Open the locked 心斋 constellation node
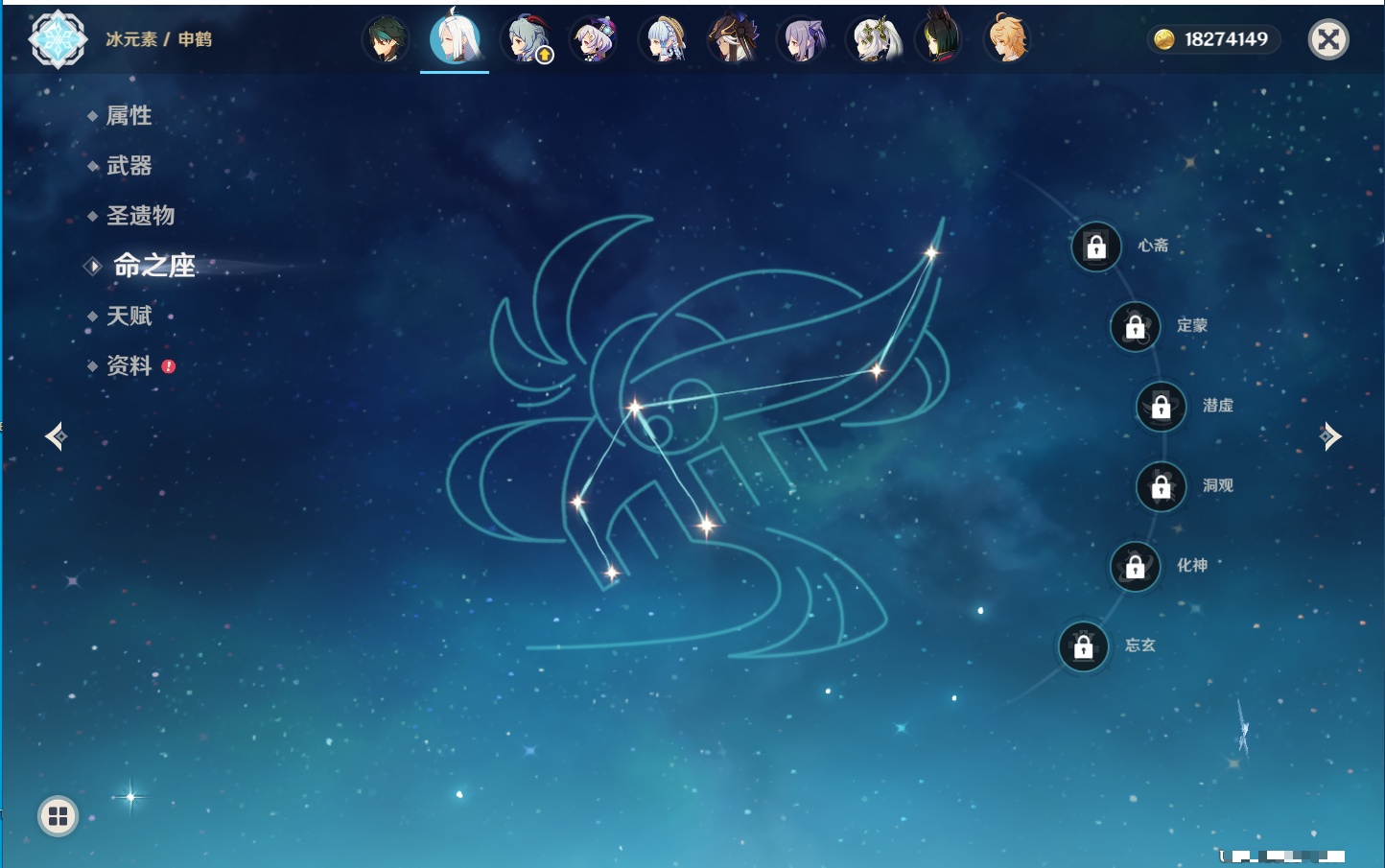 1096,246
